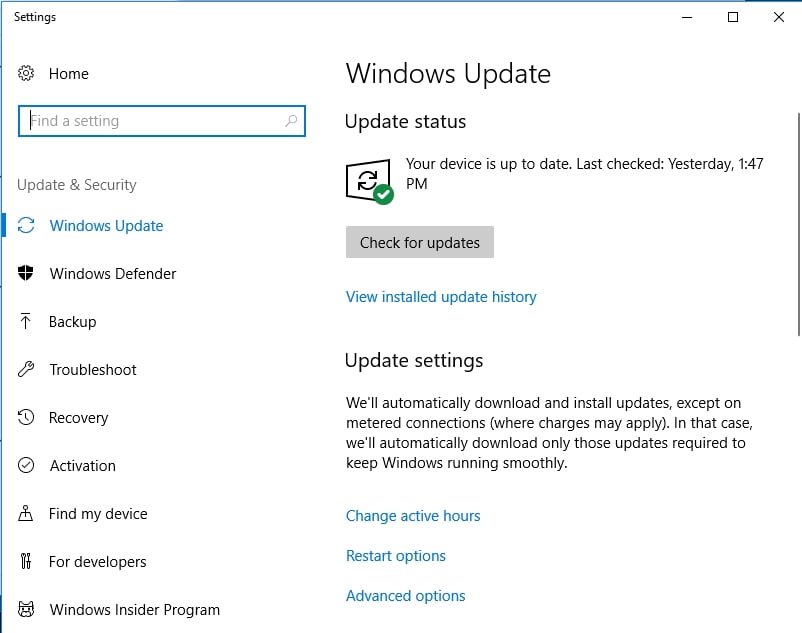This screenshot has width=802, height=633.
Task: Click the Backup upward arrow icon
Action: click(25, 321)
